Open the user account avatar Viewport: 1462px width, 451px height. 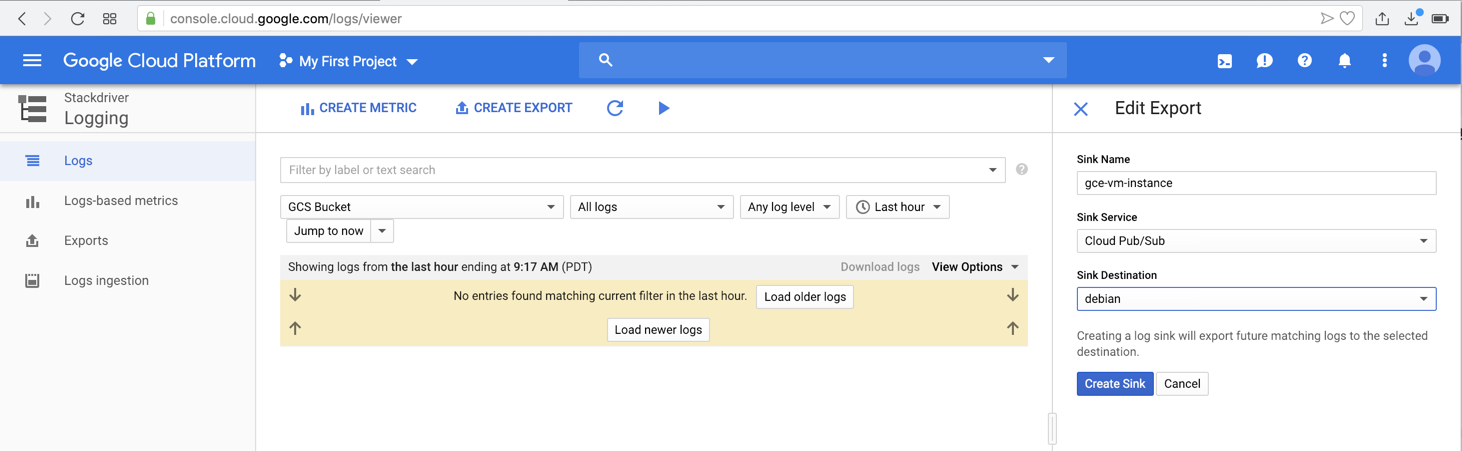coord(1424,60)
